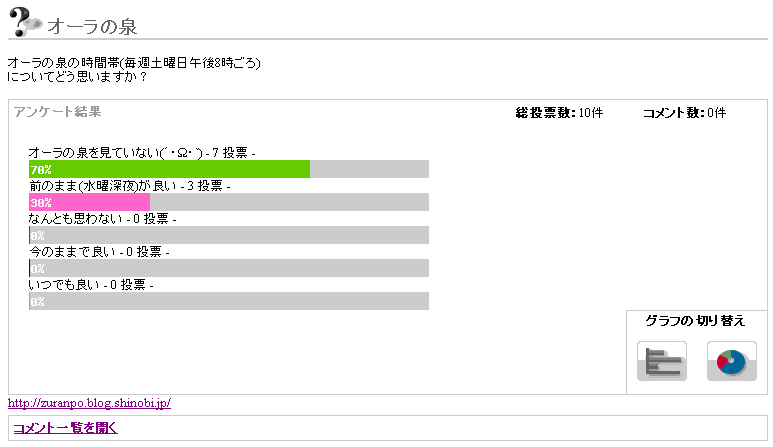Viewport: 773px width, 447px height.
Task: Switch to the bar graph view
Action: 661,361
